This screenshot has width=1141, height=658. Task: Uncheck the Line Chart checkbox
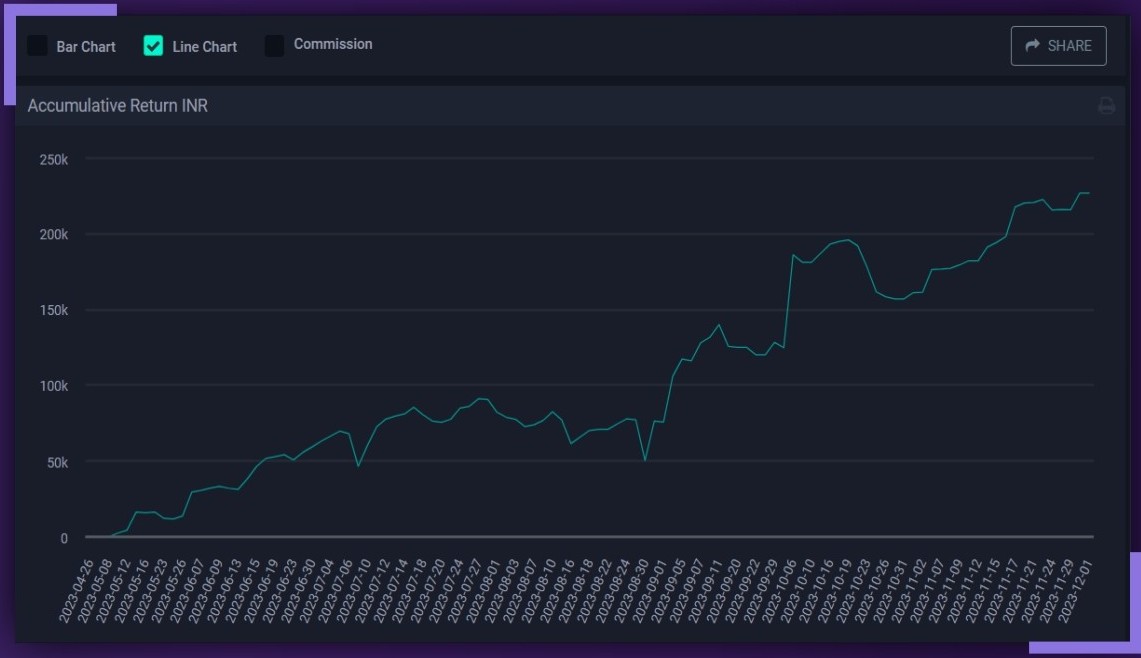(153, 46)
